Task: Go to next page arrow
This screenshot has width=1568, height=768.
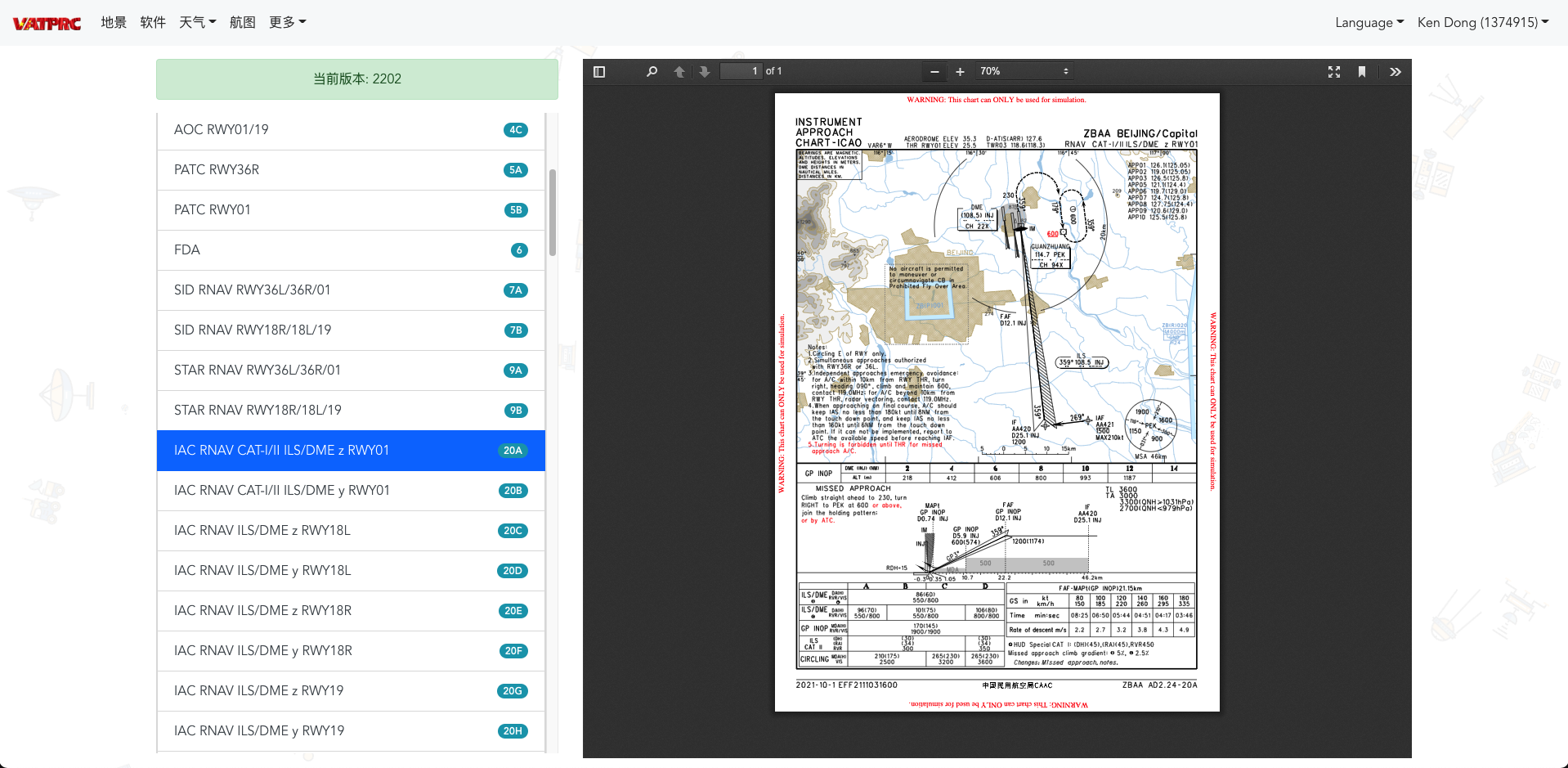Action: 705,72
